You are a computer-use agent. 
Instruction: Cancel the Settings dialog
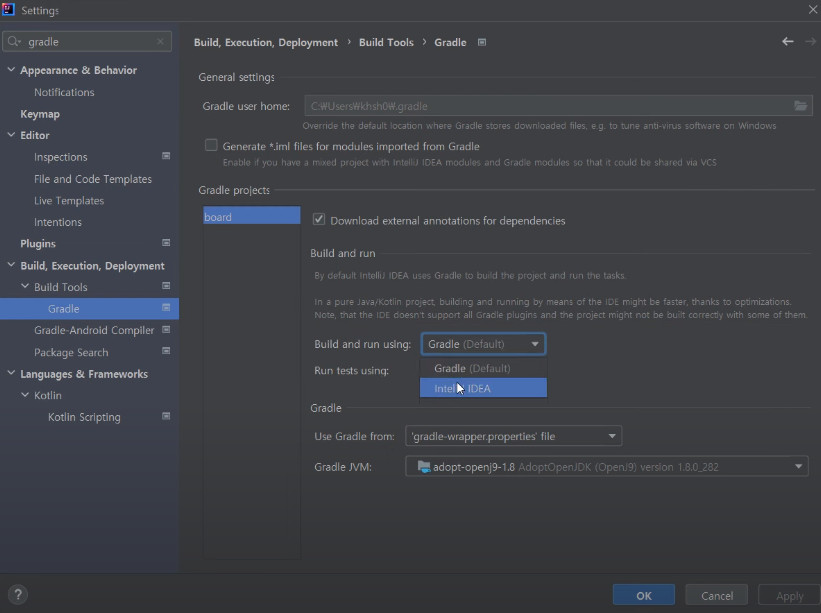pos(717,595)
